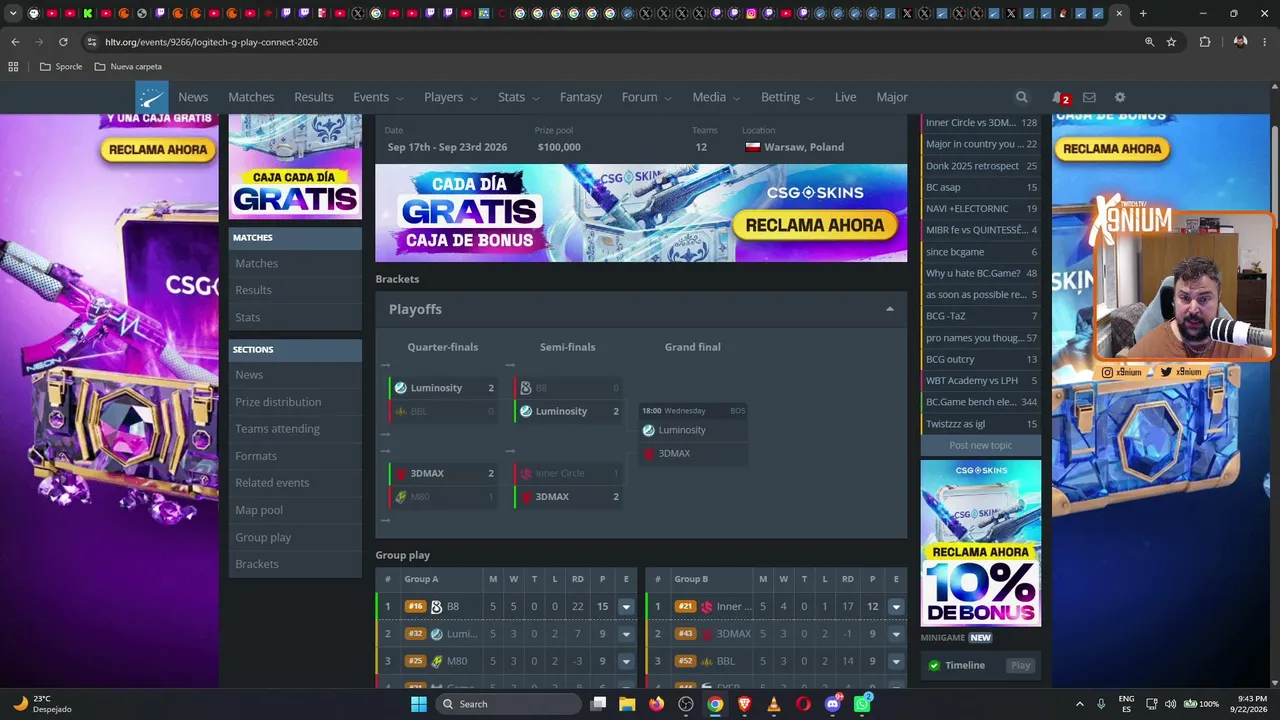Show hidden system tray icons chevron
This screenshot has width=1280, height=720.
pos(1079,704)
